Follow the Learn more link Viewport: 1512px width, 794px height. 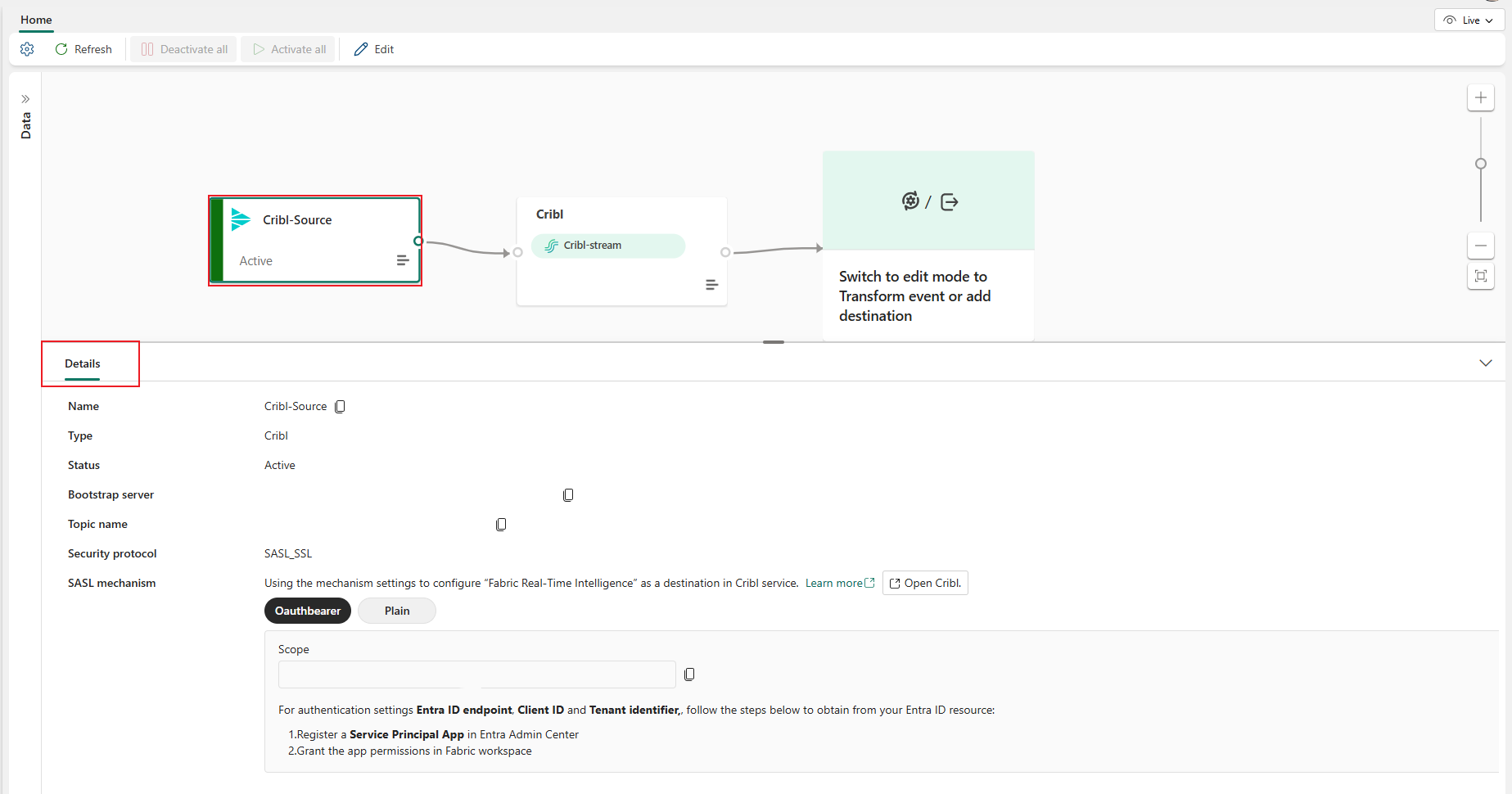click(840, 583)
